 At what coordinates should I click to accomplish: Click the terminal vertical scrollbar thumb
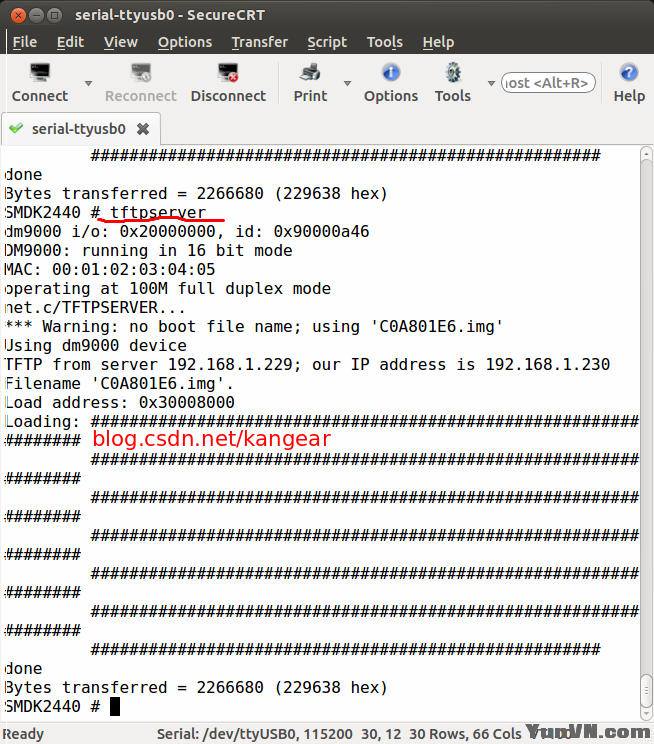(646, 690)
